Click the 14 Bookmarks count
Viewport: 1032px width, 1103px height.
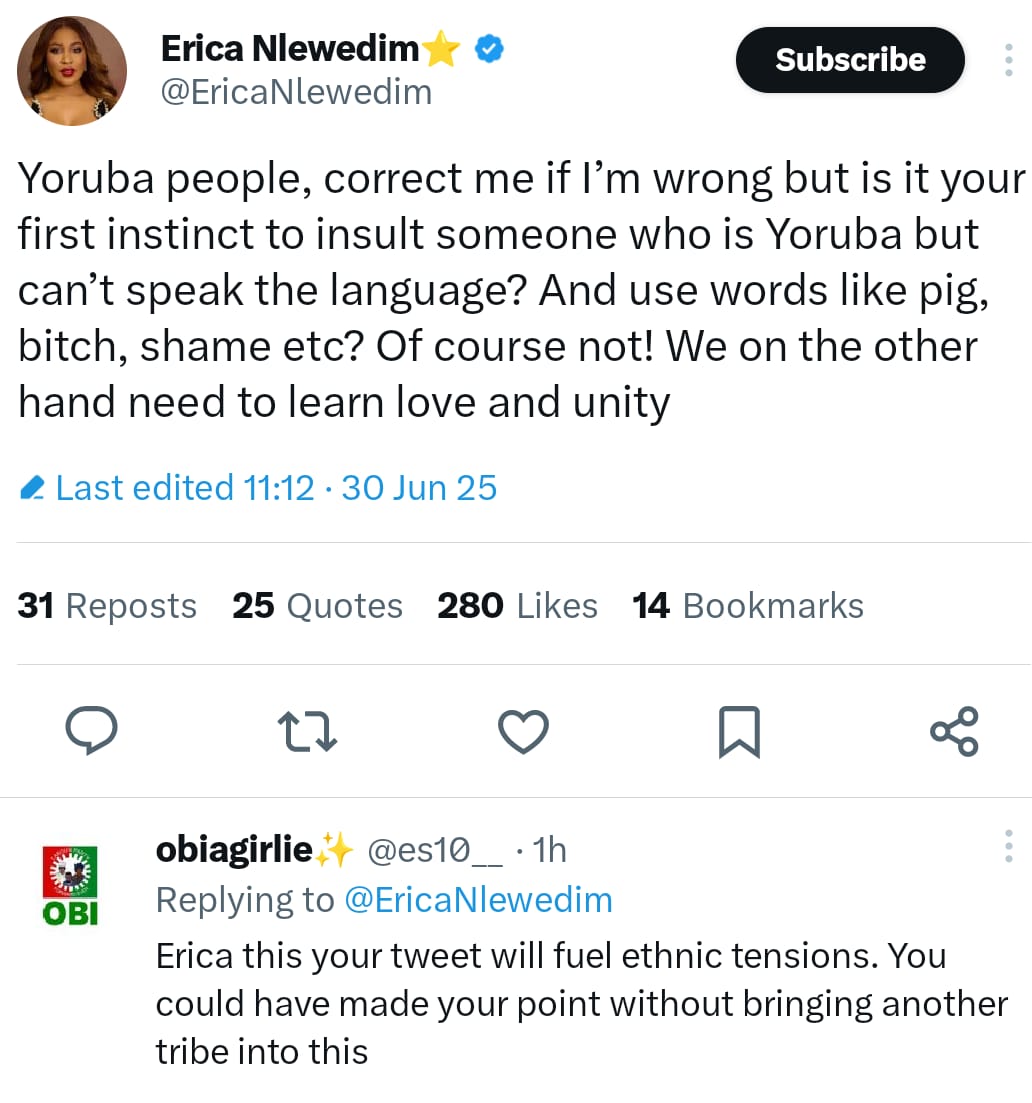point(747,606)
